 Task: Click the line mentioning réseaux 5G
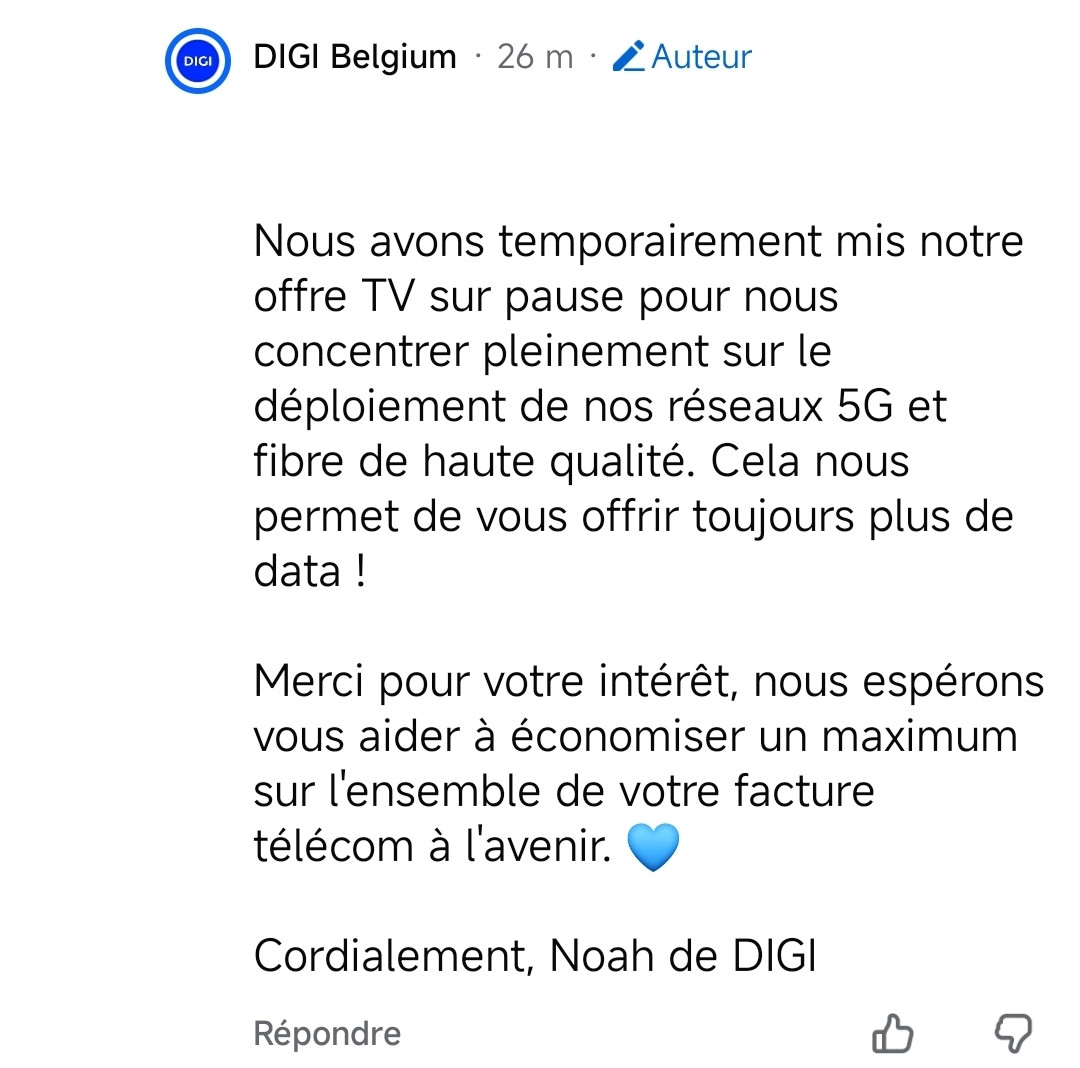point(600,406)
